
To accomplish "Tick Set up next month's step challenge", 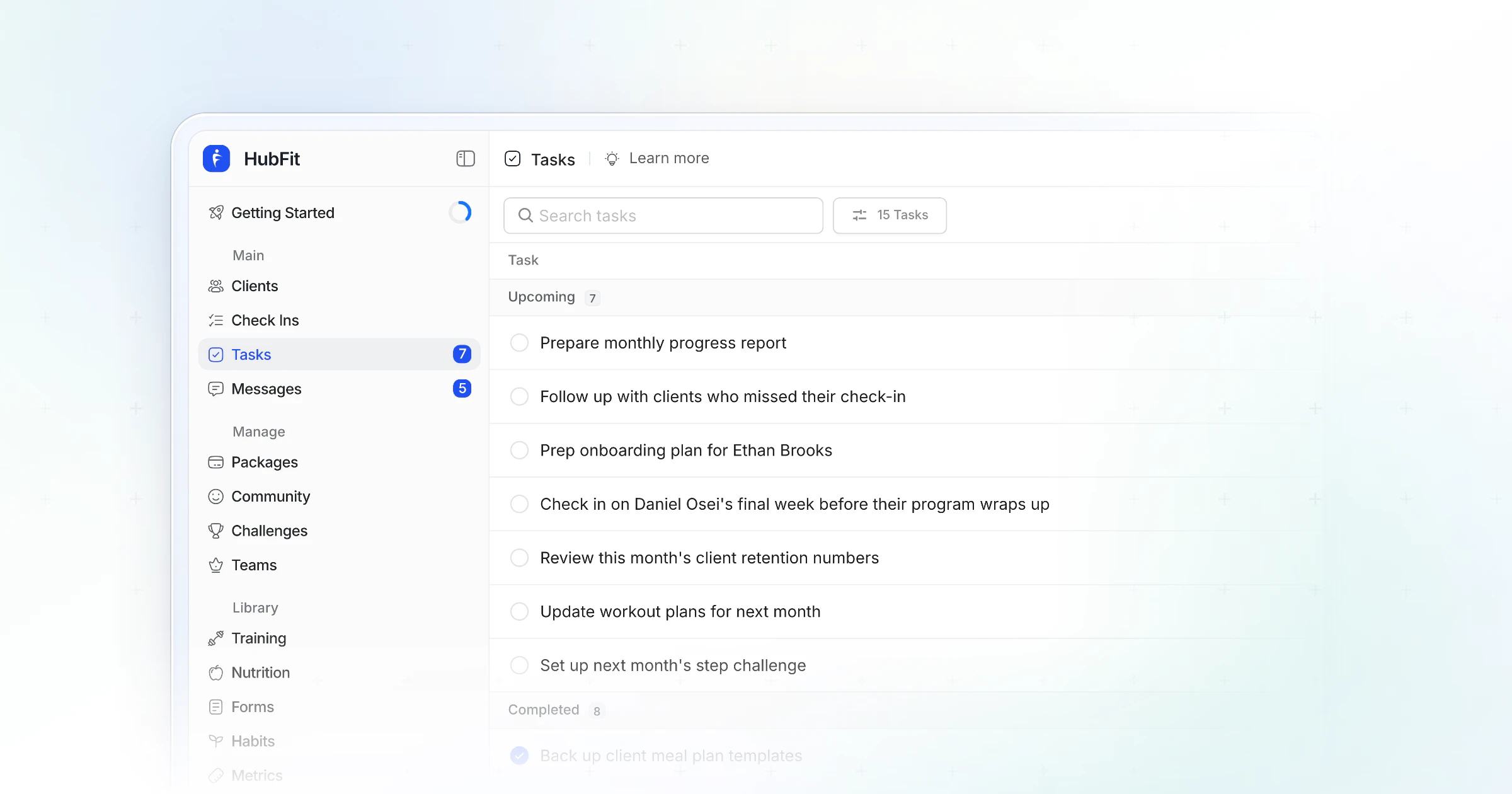I will (x=520, y=665).
